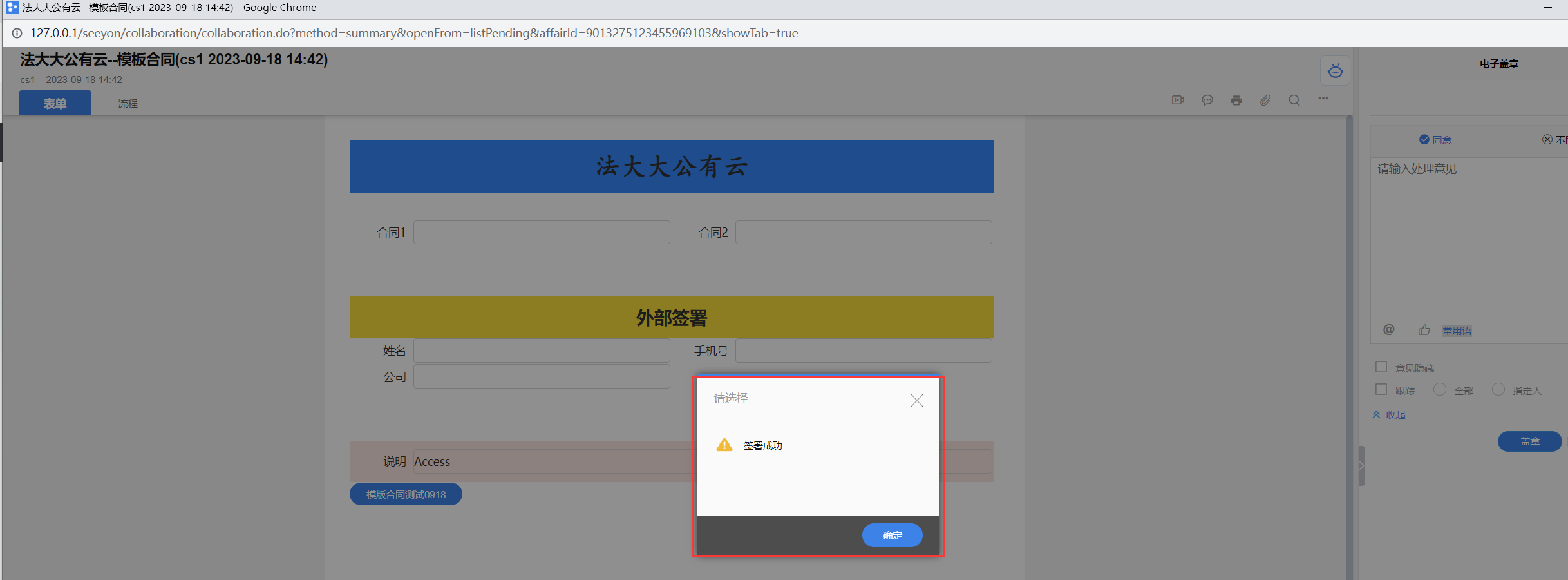Screen dimensions: 1568x580
Task: Click the 合同1 input field
Action: tap(542, 232)
